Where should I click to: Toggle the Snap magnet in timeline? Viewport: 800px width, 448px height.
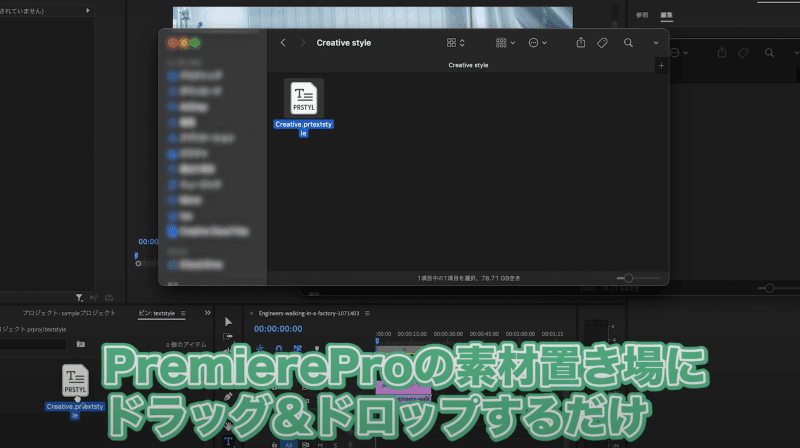click(279, 349)
